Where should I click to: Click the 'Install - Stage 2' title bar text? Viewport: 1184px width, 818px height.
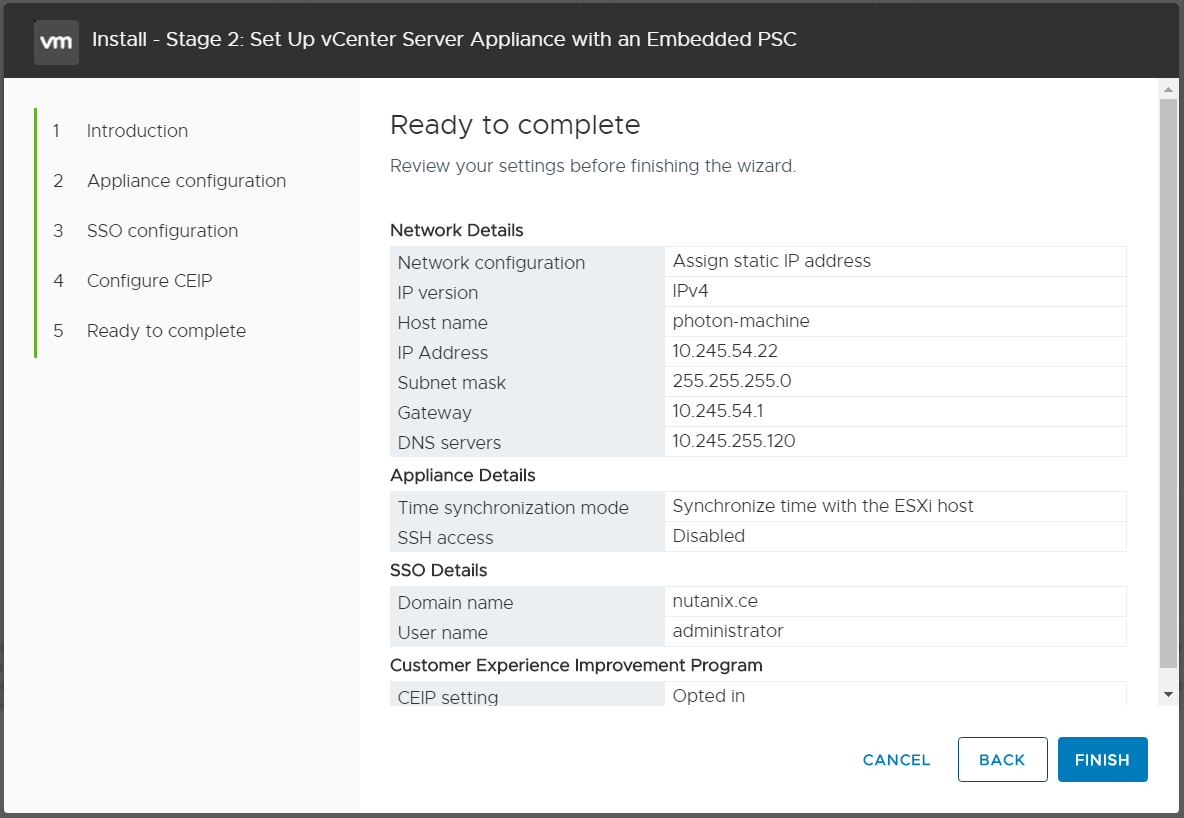point(444,39)
